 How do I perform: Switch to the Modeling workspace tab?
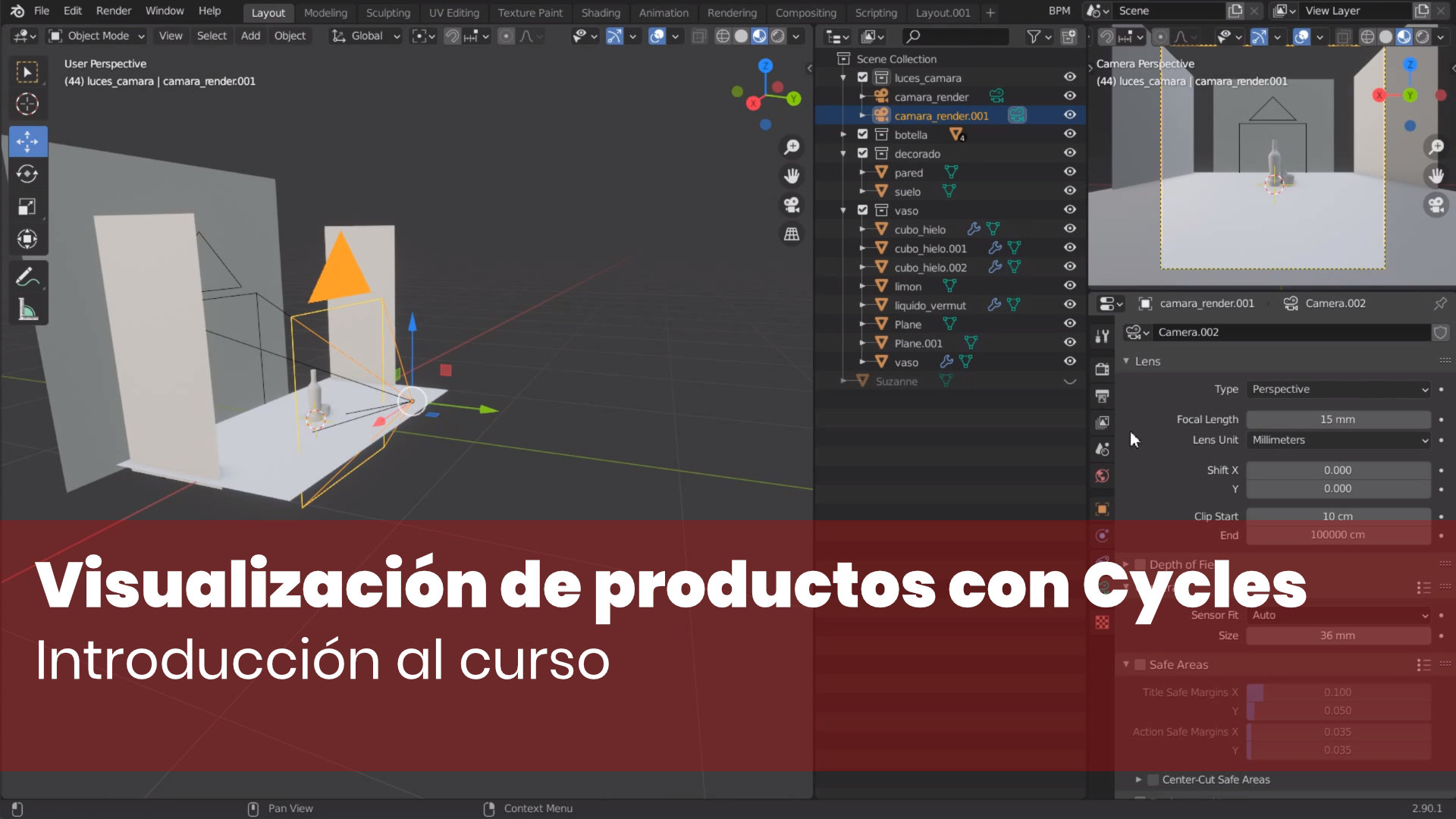click(325, 13)
